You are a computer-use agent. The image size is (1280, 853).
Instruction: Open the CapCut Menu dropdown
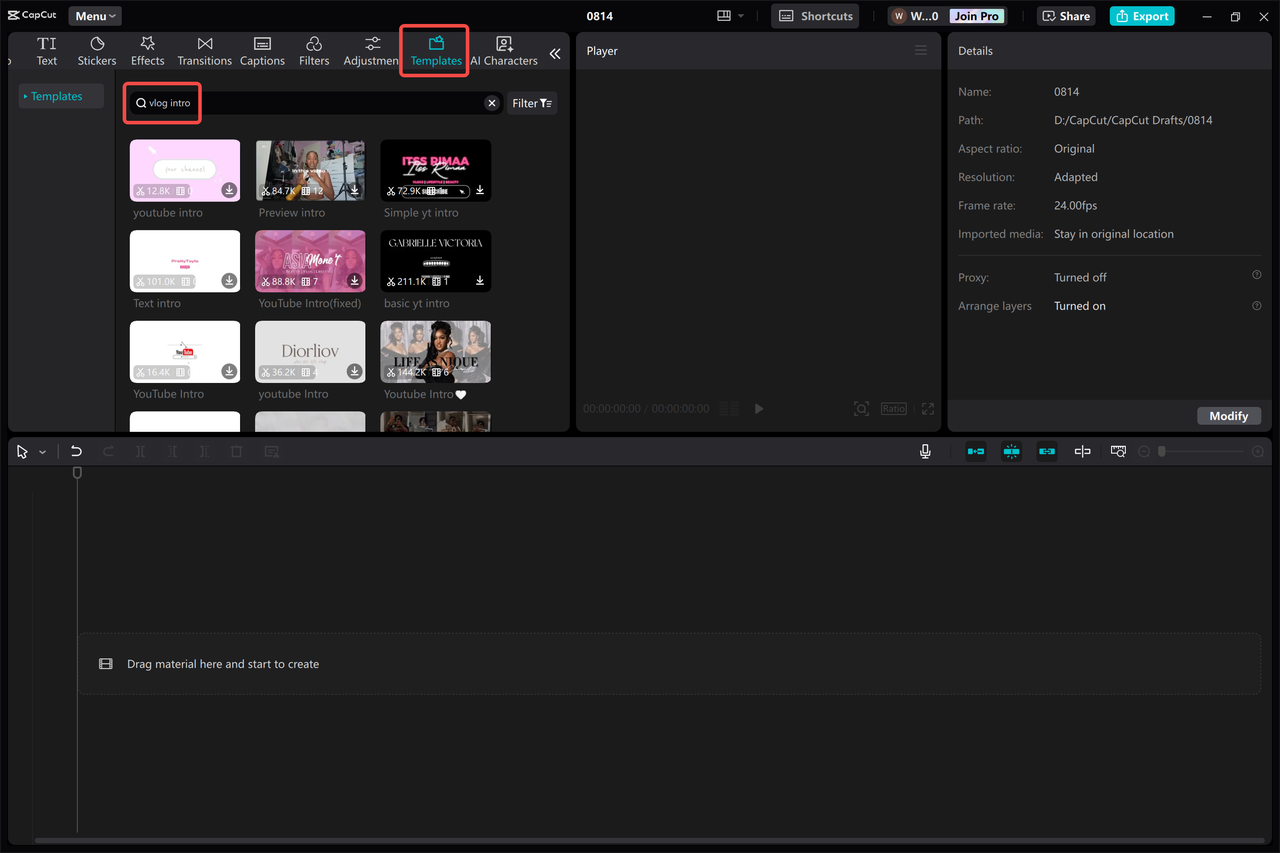click(95, 16)
